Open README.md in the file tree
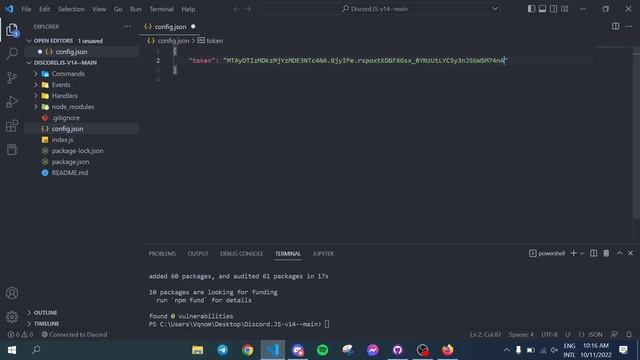Screen dimensions: 640x360 click(x=69, y=173)
